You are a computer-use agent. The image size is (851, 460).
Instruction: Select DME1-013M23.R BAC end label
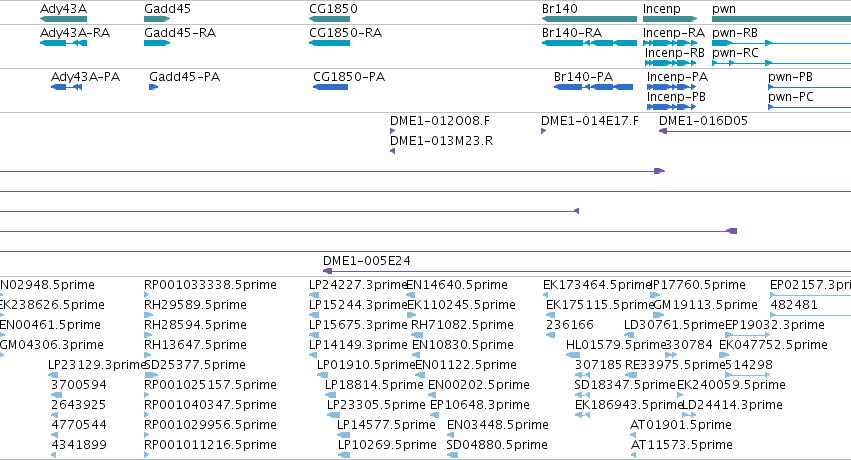pos(442,141)
